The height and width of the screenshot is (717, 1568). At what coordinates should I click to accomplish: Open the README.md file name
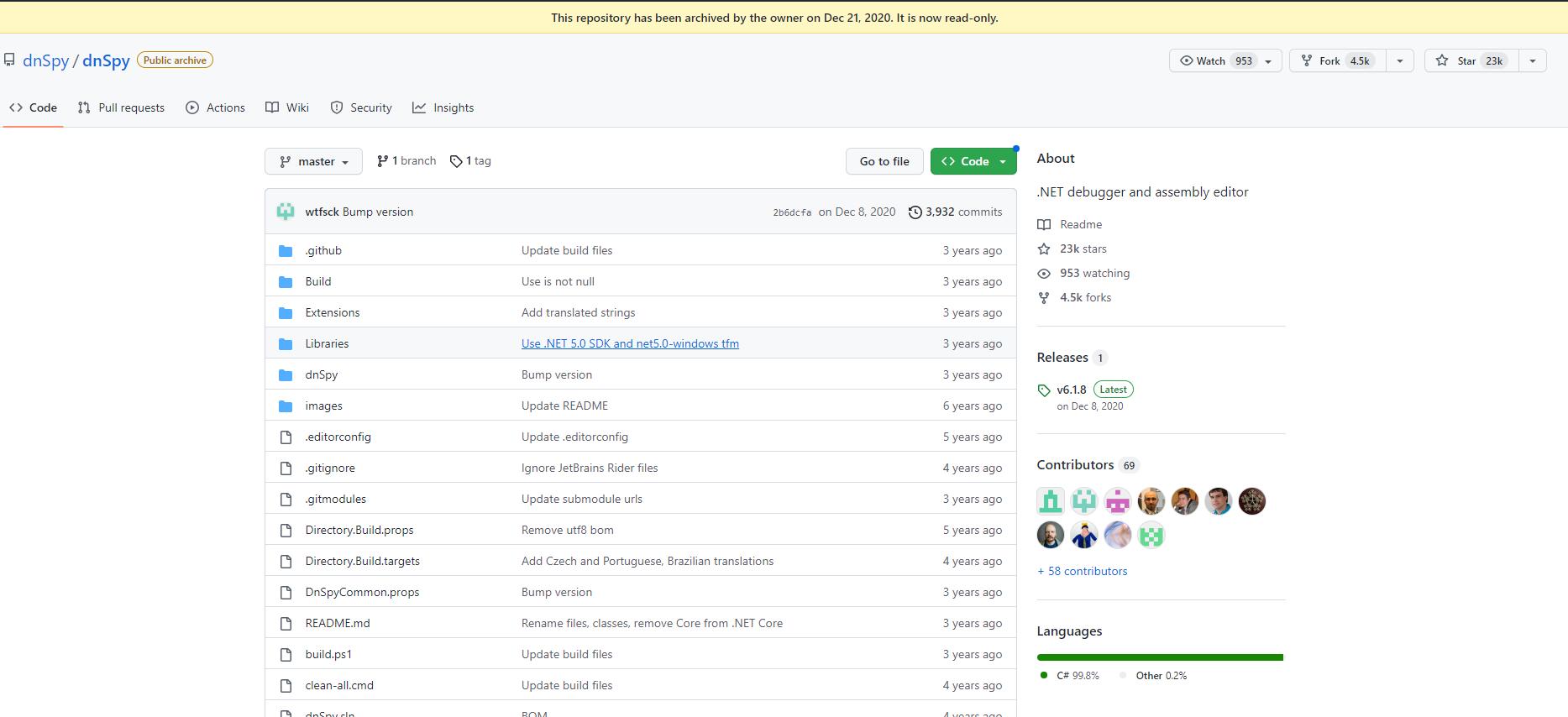coord(338,623)
